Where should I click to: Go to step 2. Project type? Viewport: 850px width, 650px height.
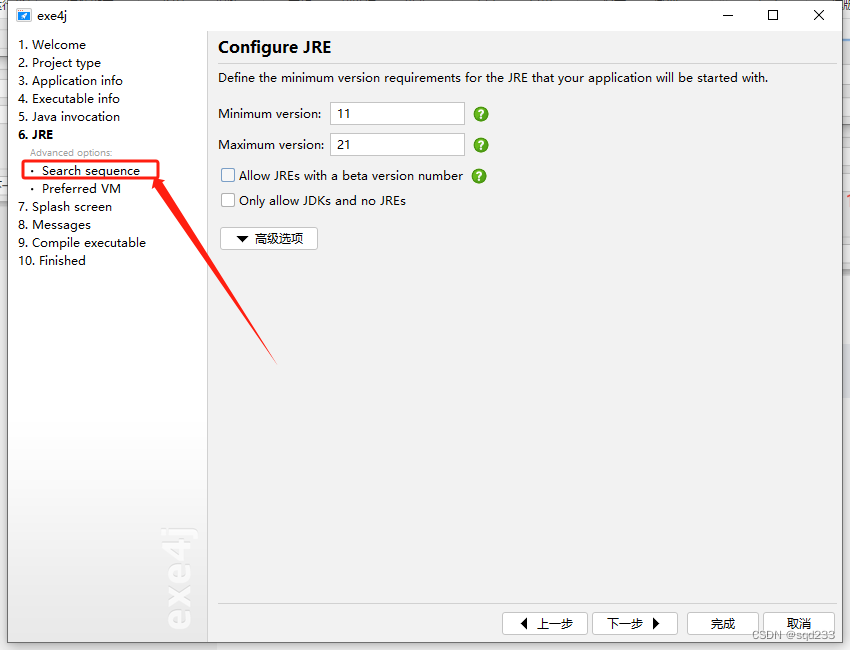click(60, 63)
